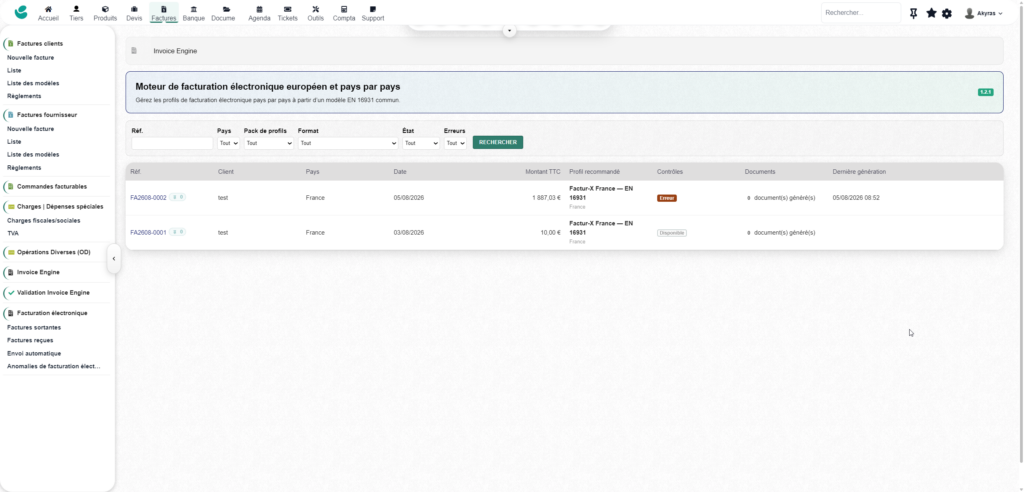Click the 1.2.1 version badge
Screen dimensions: 1024x492
(985, 92)
